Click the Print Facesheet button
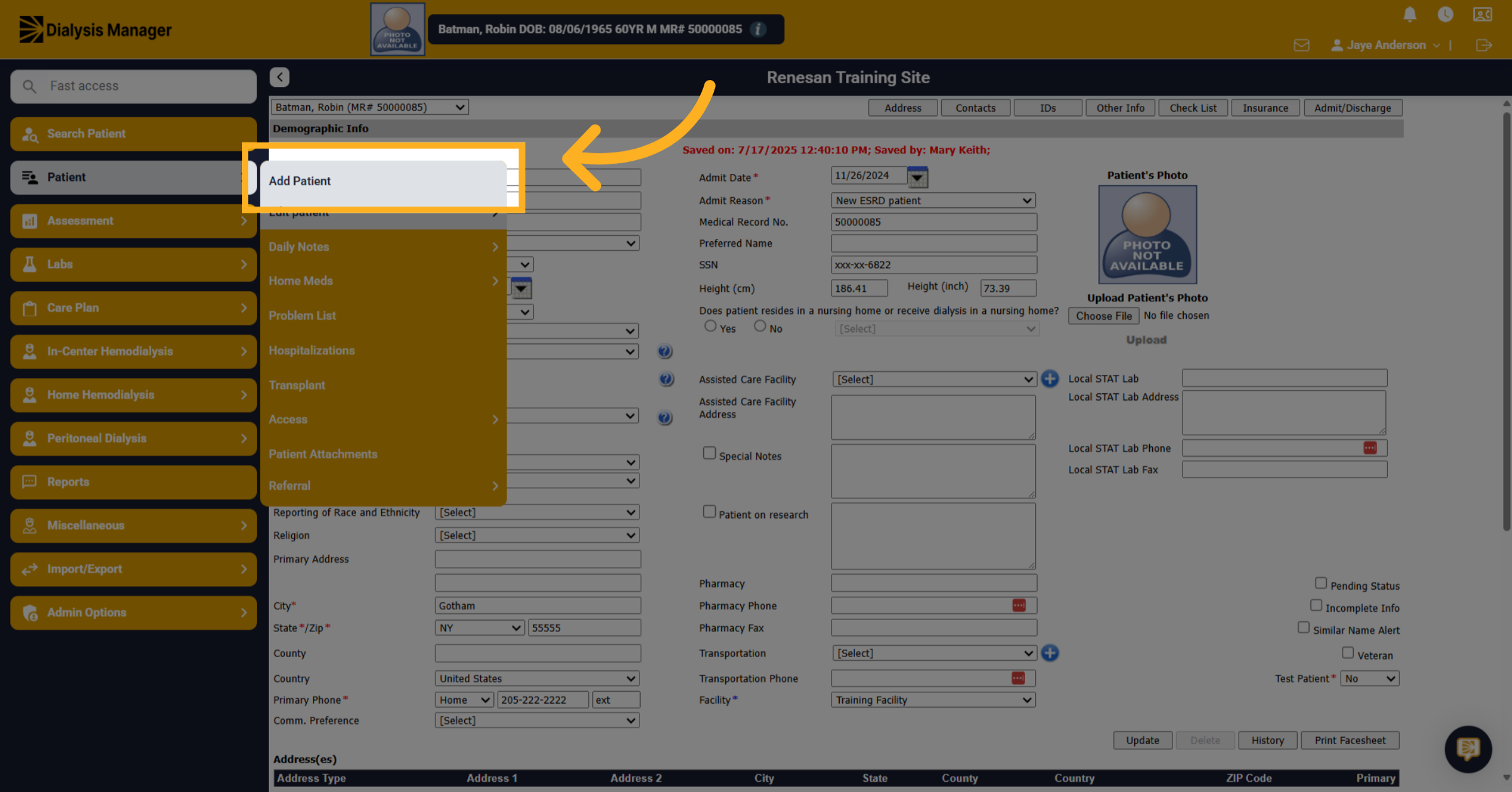 [x=1349, y=740]
